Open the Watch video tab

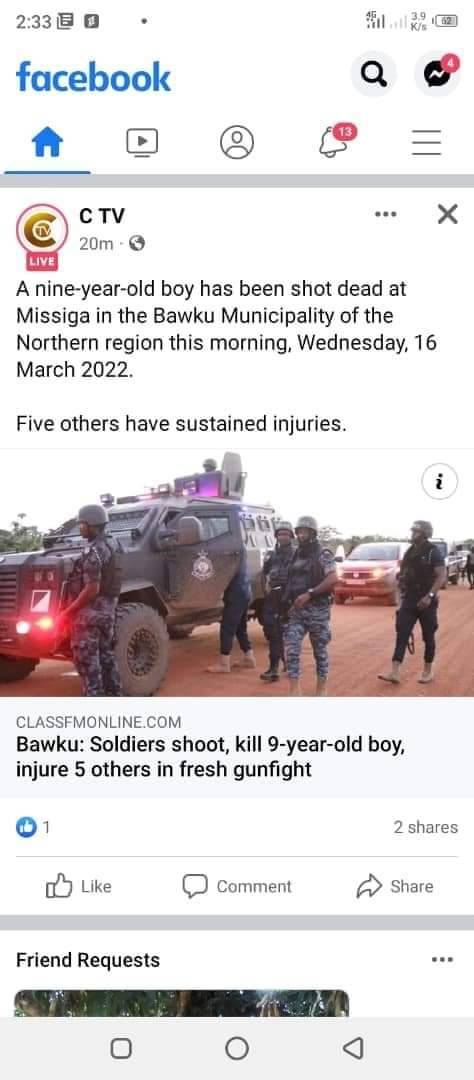click(142, 143)
